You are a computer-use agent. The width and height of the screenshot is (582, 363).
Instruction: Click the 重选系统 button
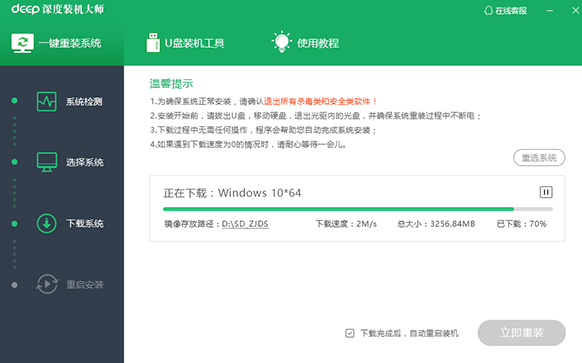[x=539, y=158]
